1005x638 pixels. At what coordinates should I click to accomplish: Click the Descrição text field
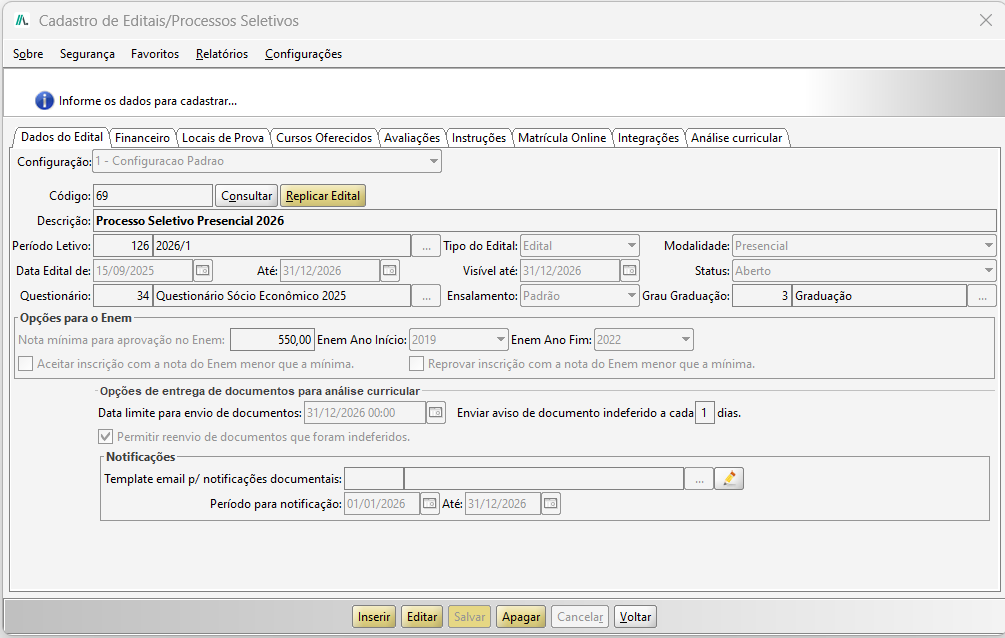(545, 221)
